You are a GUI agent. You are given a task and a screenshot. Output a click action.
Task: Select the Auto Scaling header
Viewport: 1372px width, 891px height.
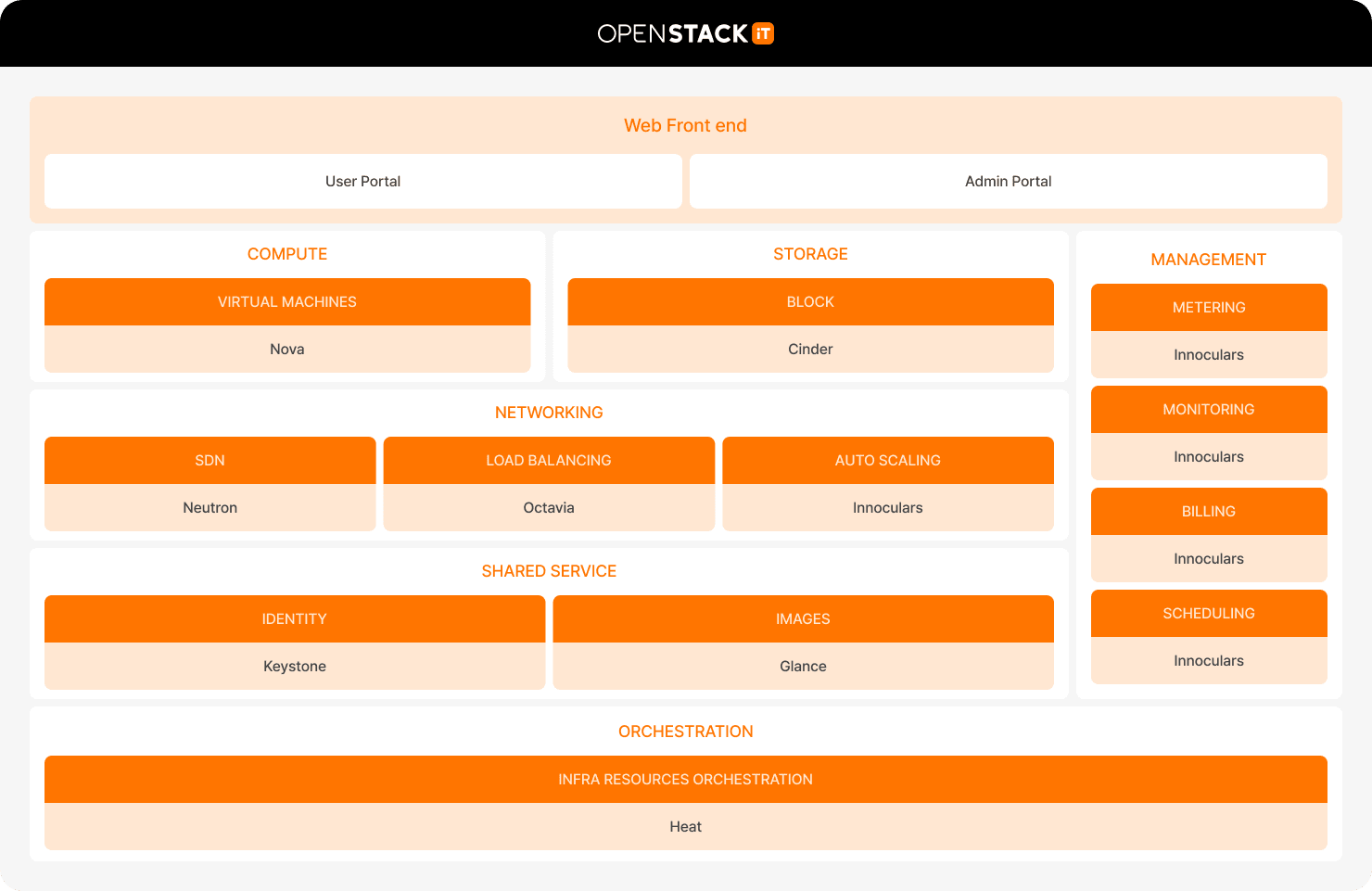(x=887, y=461)
